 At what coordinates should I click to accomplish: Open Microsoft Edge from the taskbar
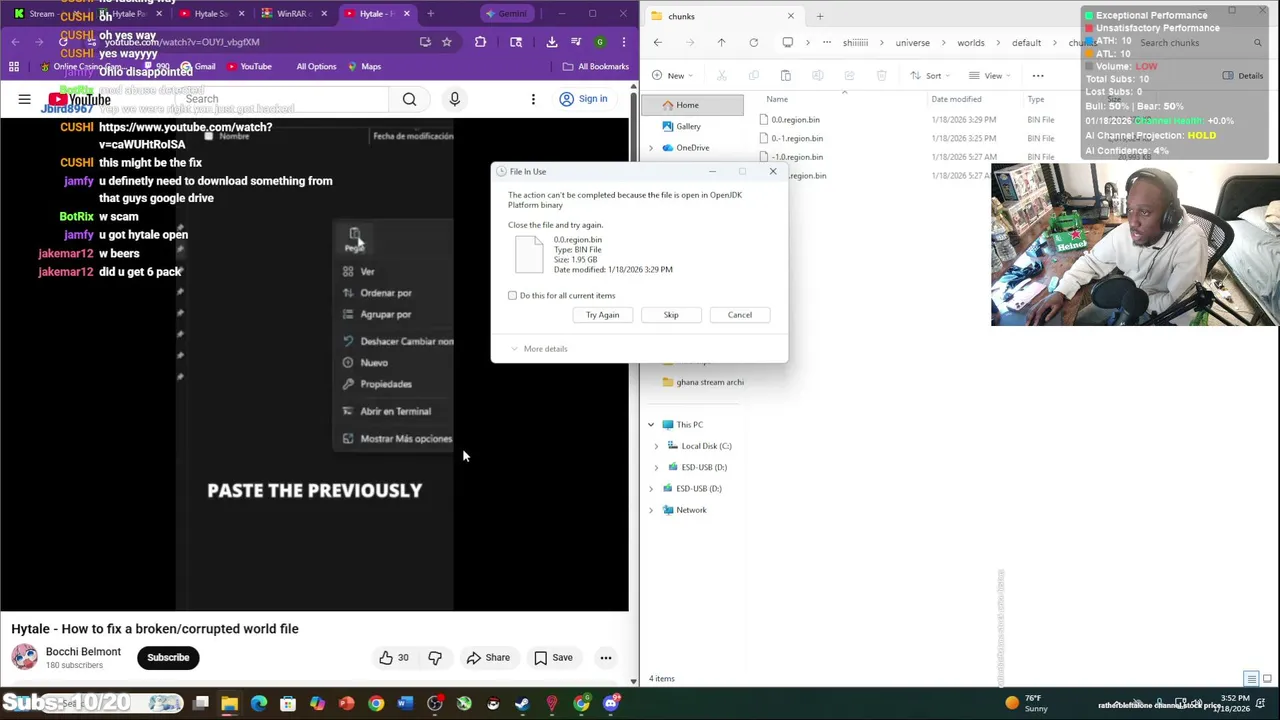[259, 704]
